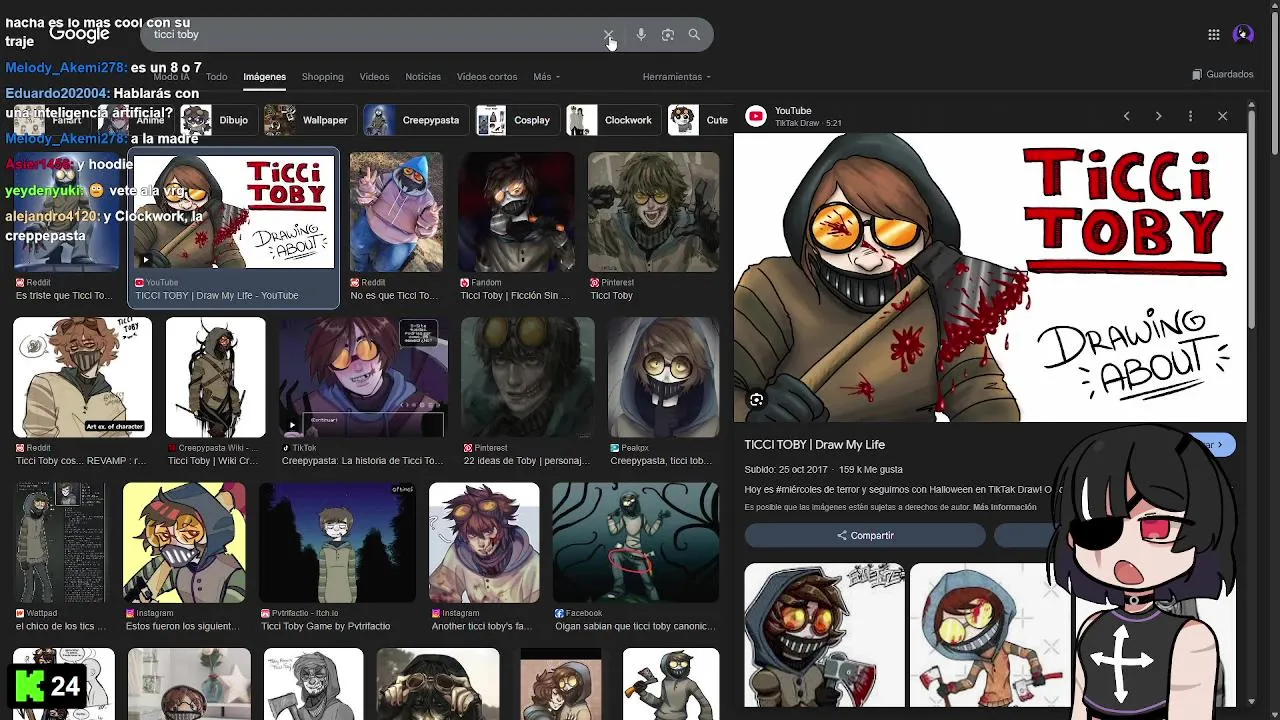
Task: Open the Noticias tab
Action: [x=423, y=77]
